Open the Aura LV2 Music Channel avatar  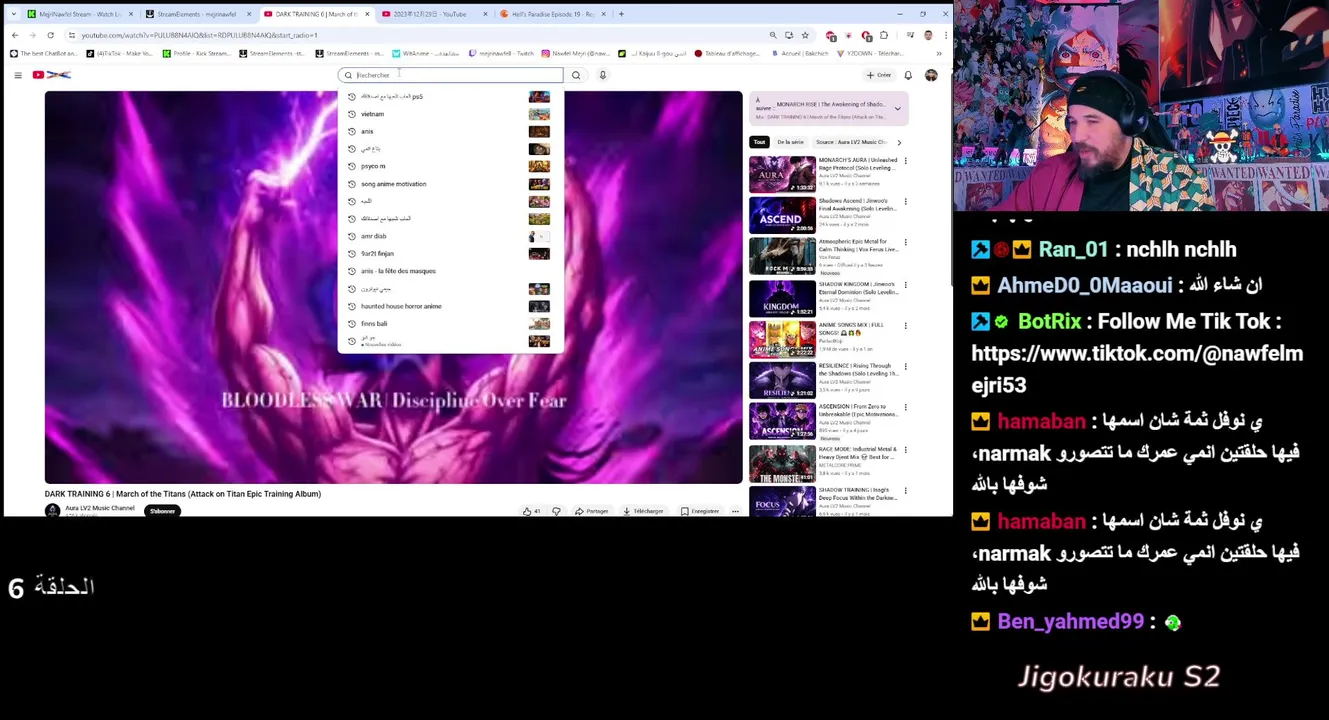click(x=52, y=511)
